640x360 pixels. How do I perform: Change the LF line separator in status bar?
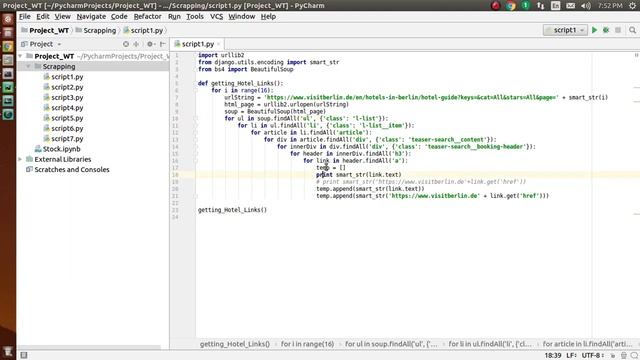point(571,356)
